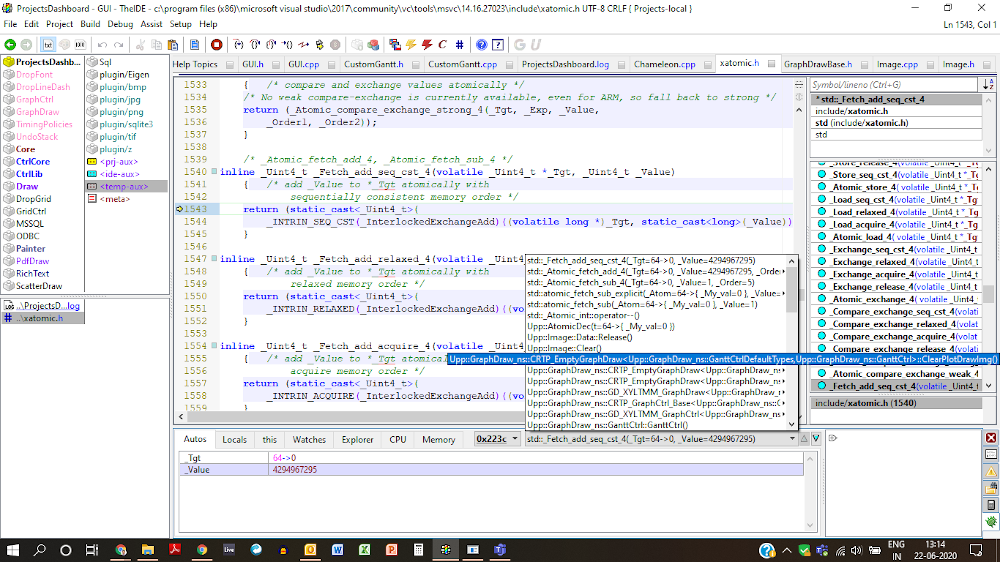Screen dimensions: 1000x562
Task: Toggle the txt view mode button
Action: pos(47,45)
